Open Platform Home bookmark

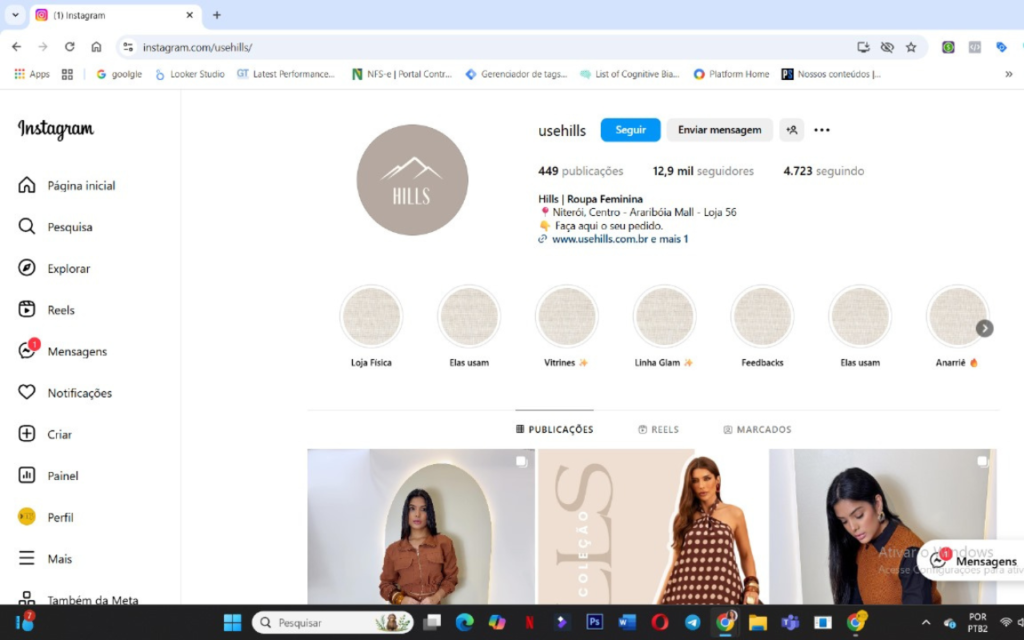pos(731,74)
